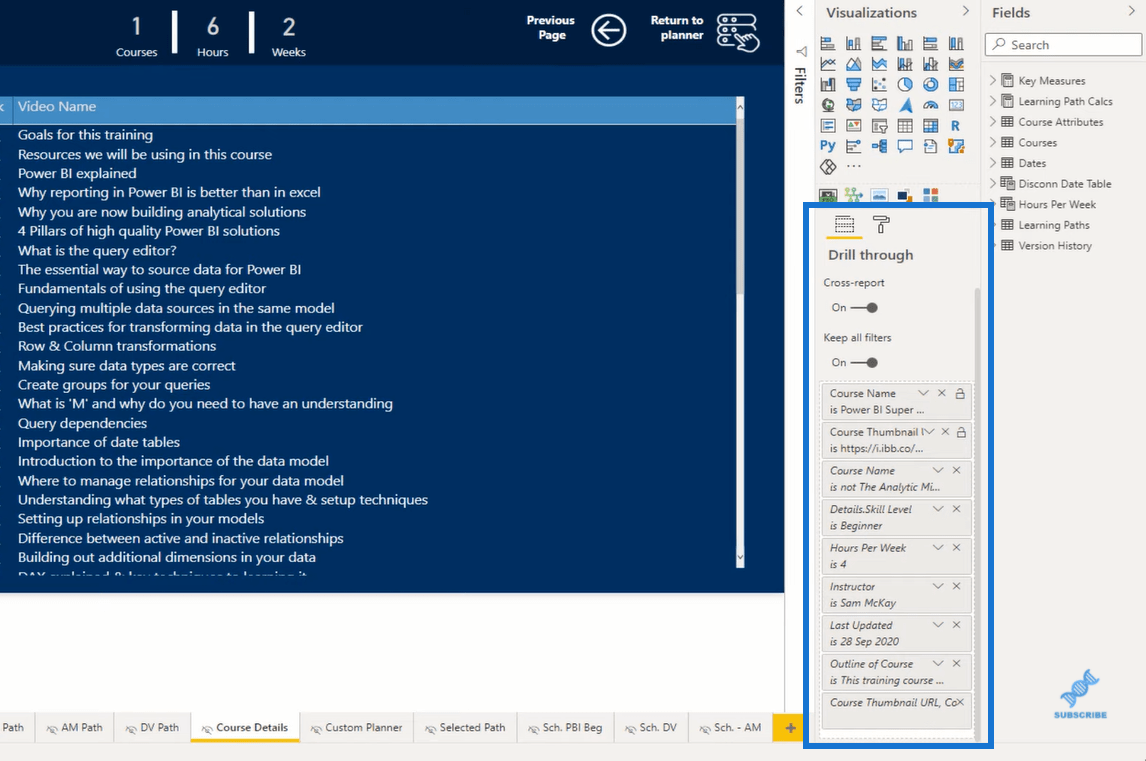Toggle lock on Course Name filter
This screenshot has height=761, width=1146.
coord(960,393)
